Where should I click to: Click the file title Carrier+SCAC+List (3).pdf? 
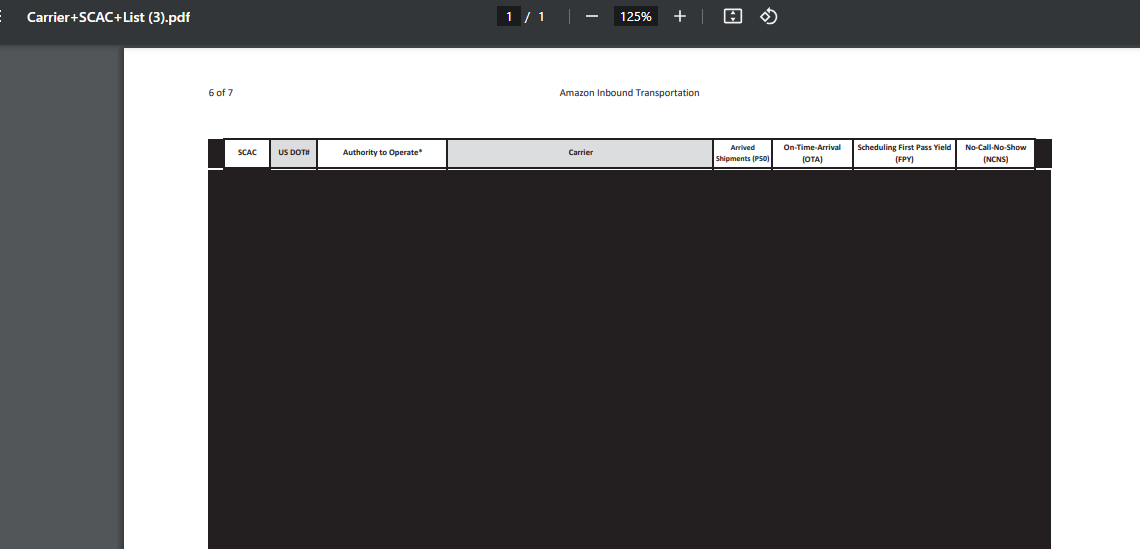[x=108, y=17]
